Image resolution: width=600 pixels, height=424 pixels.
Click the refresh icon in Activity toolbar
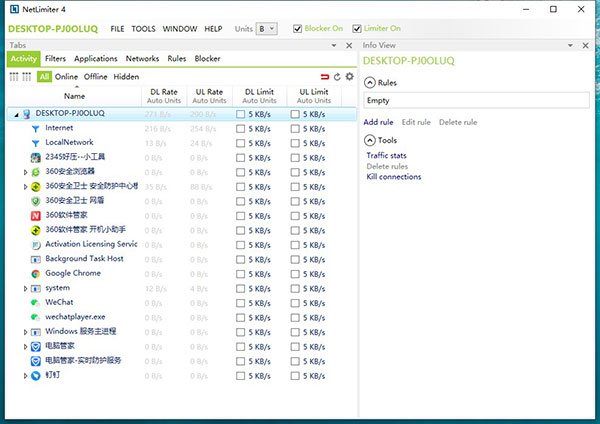coord(337,77)
